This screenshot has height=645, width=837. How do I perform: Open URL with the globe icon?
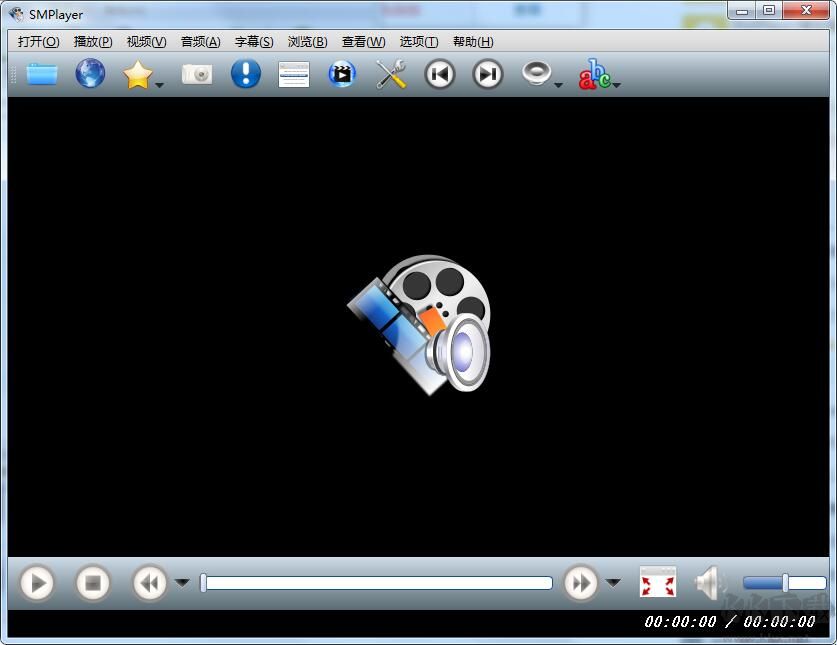point(90,73)
